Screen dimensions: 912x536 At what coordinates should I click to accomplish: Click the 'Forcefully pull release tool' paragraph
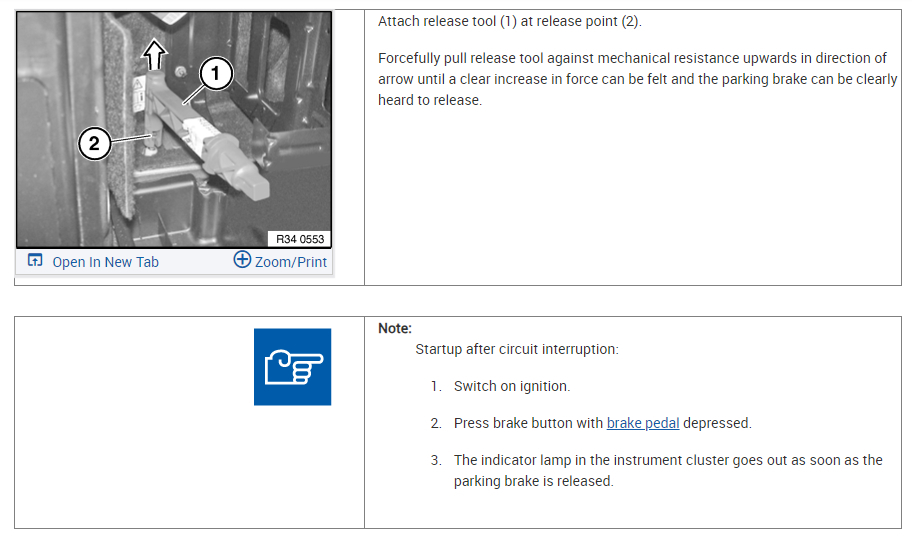[x=637, y=79]
